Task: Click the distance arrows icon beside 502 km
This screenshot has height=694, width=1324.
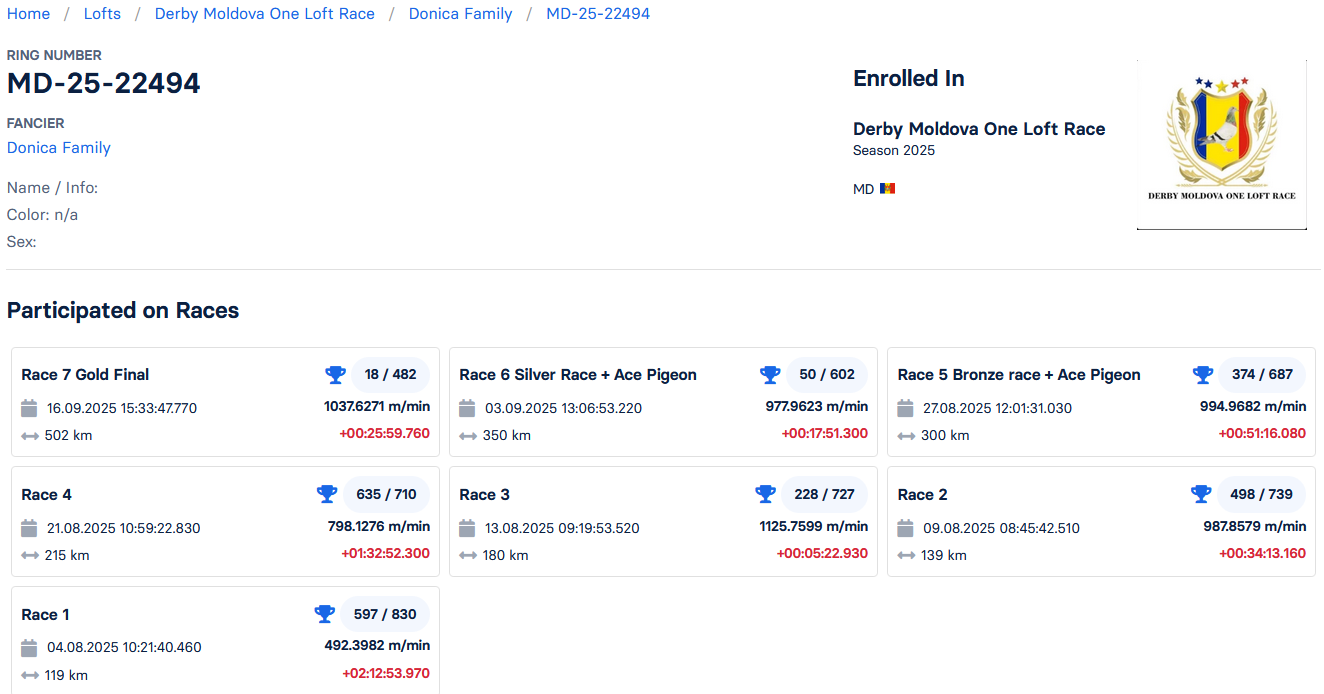Action: tap(29, 436)
